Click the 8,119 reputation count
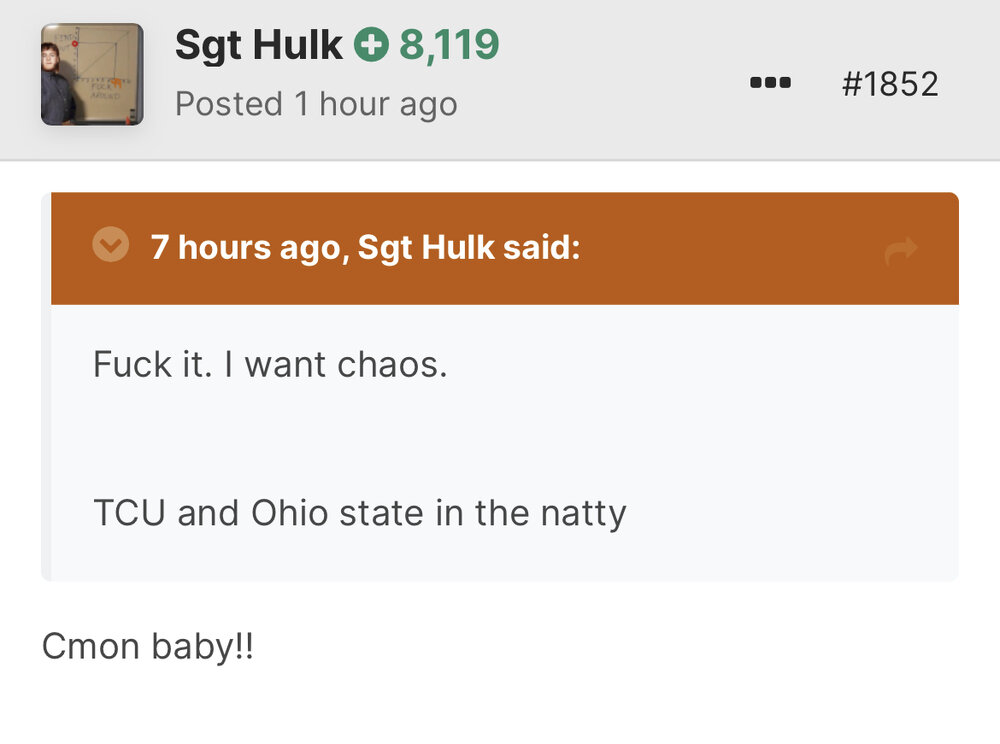Image resolution: width=1000 pixels, height=744 pixels. click(449, 44)
